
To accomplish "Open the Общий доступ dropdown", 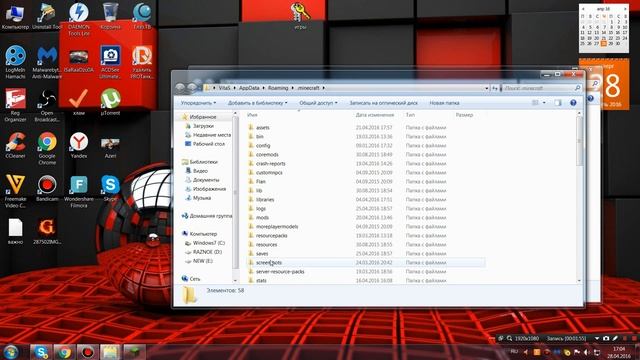I will coord(318,103).
